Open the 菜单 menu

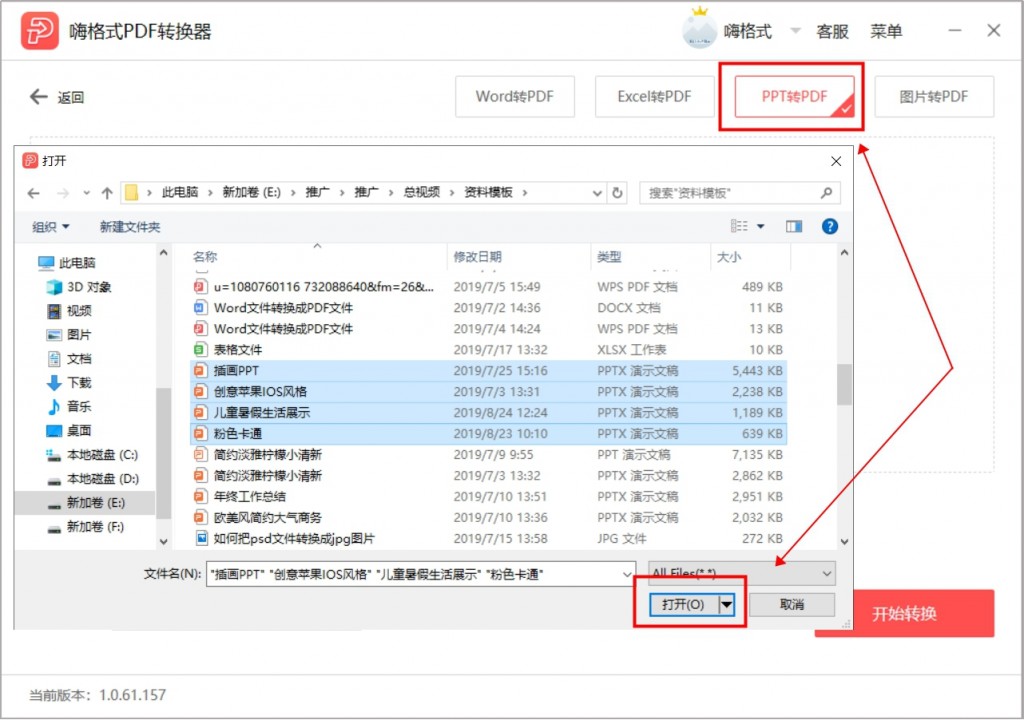point(886,31)
